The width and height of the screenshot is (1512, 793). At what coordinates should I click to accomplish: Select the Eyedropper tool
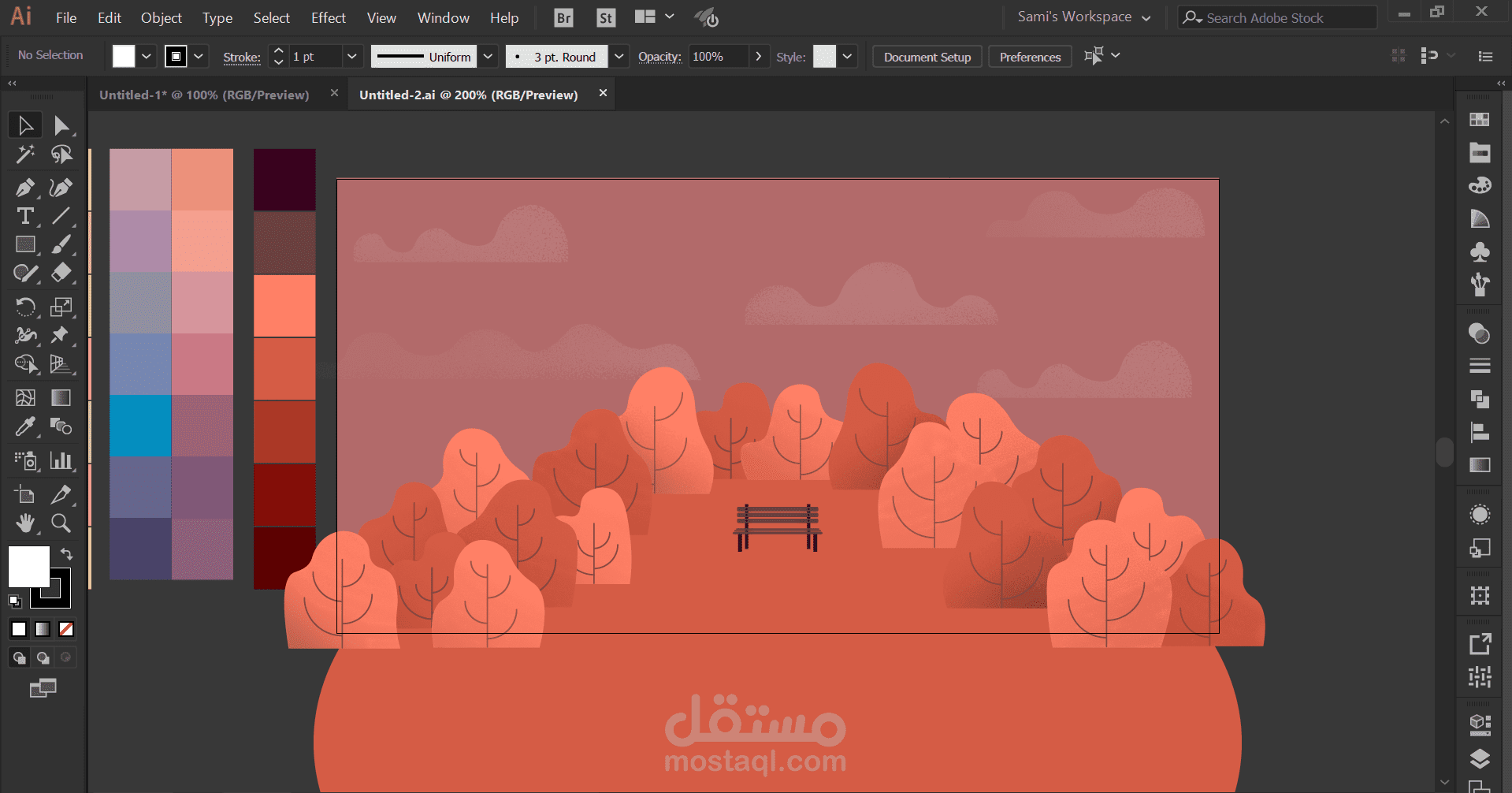coord(25,426)
